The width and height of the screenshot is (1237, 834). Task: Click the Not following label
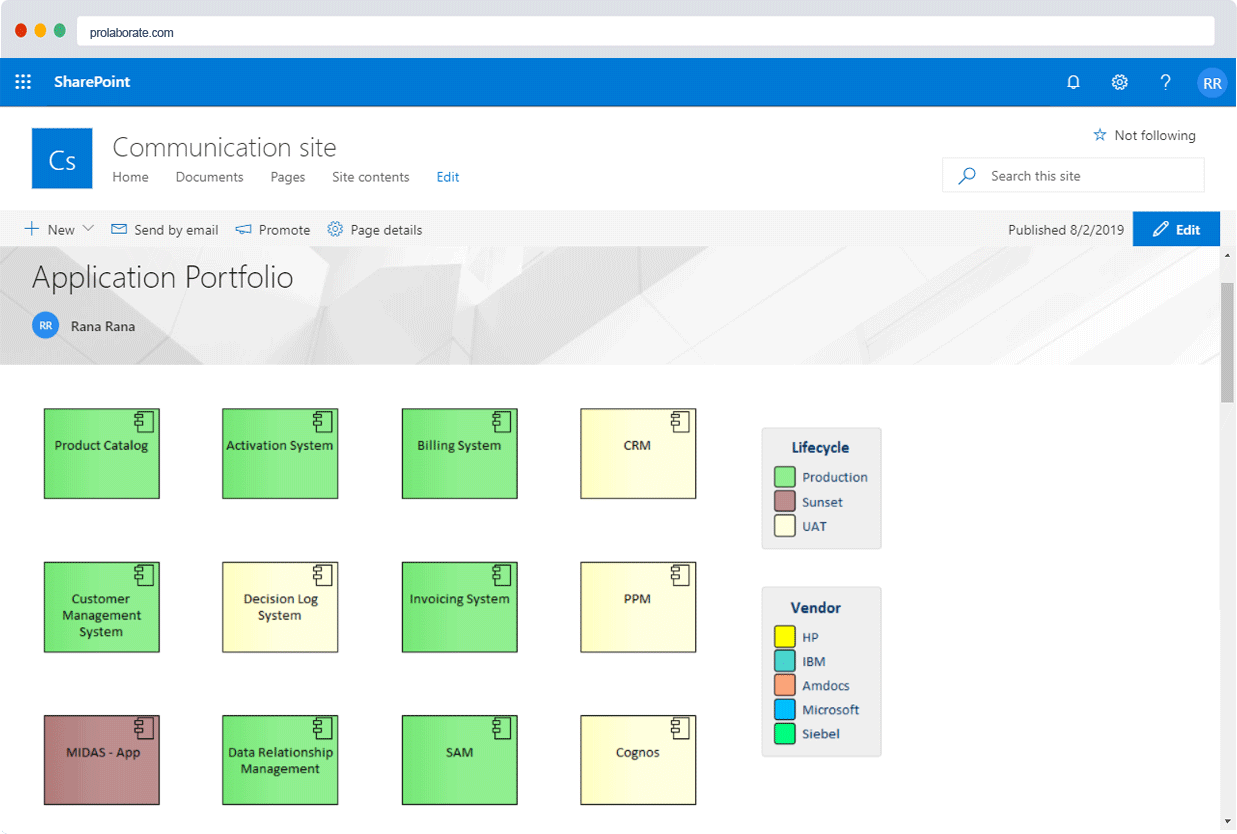pos(1155,135)
